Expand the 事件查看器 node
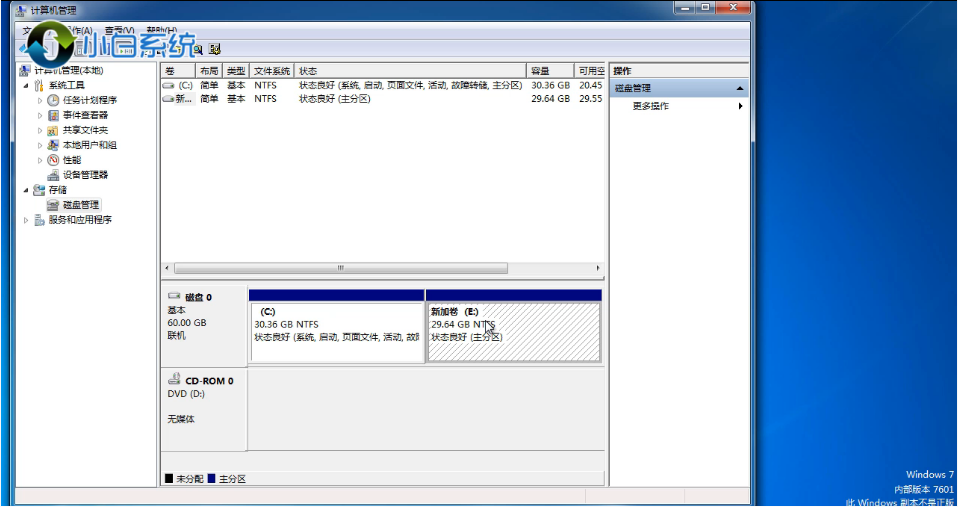 coord(40,115)
